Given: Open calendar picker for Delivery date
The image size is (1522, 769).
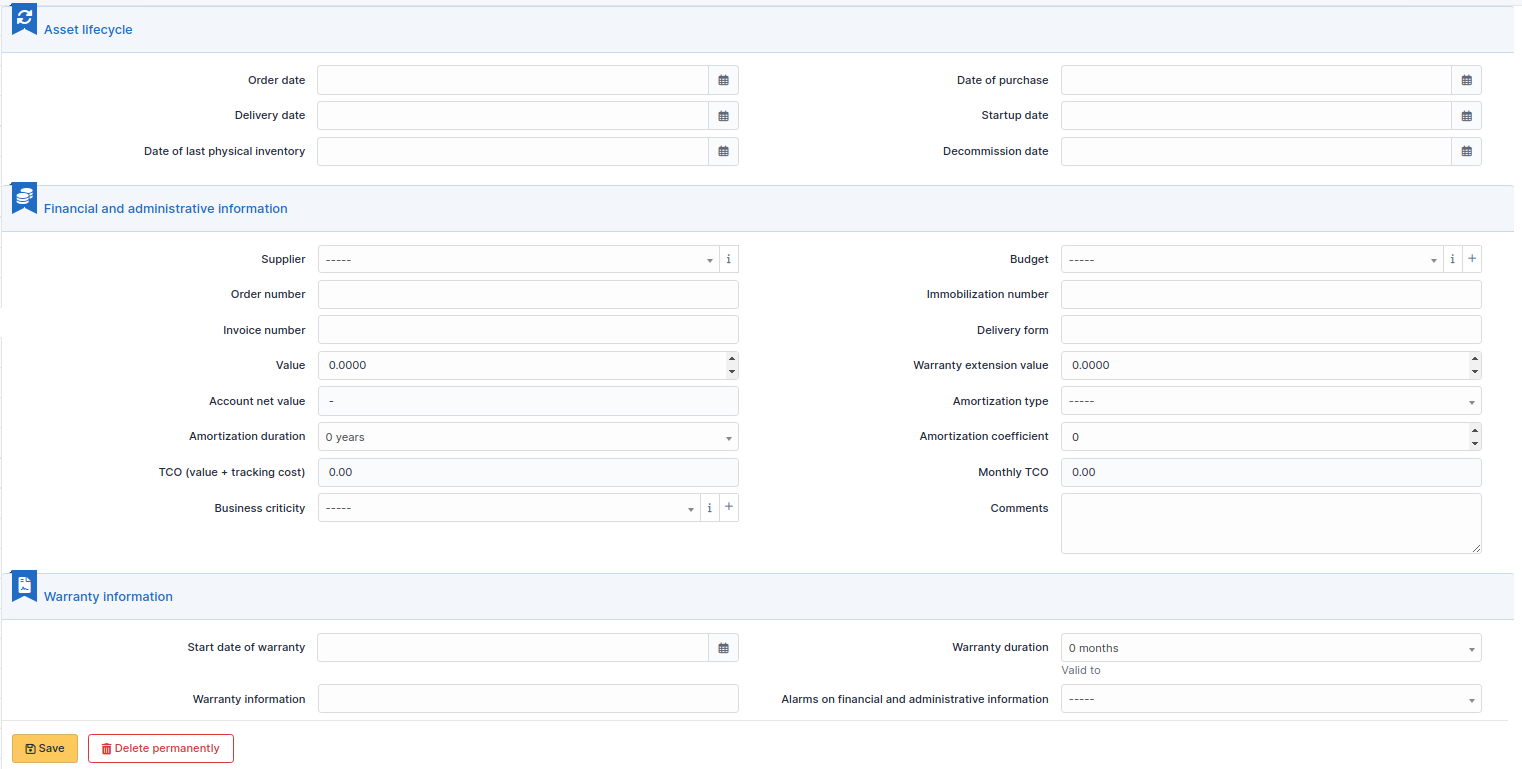Looking at the screenshot, I should click(723, 116).
